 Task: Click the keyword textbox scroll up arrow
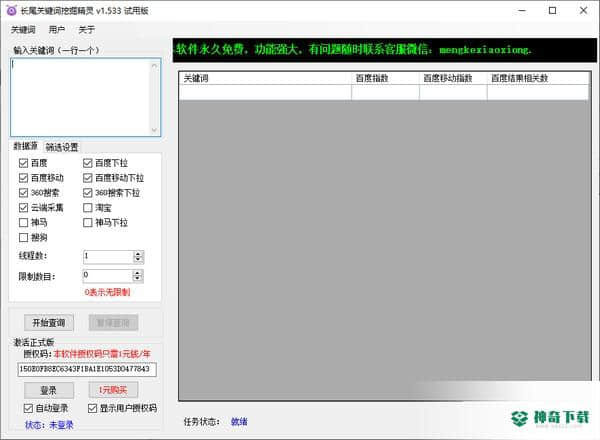[154, 66]
